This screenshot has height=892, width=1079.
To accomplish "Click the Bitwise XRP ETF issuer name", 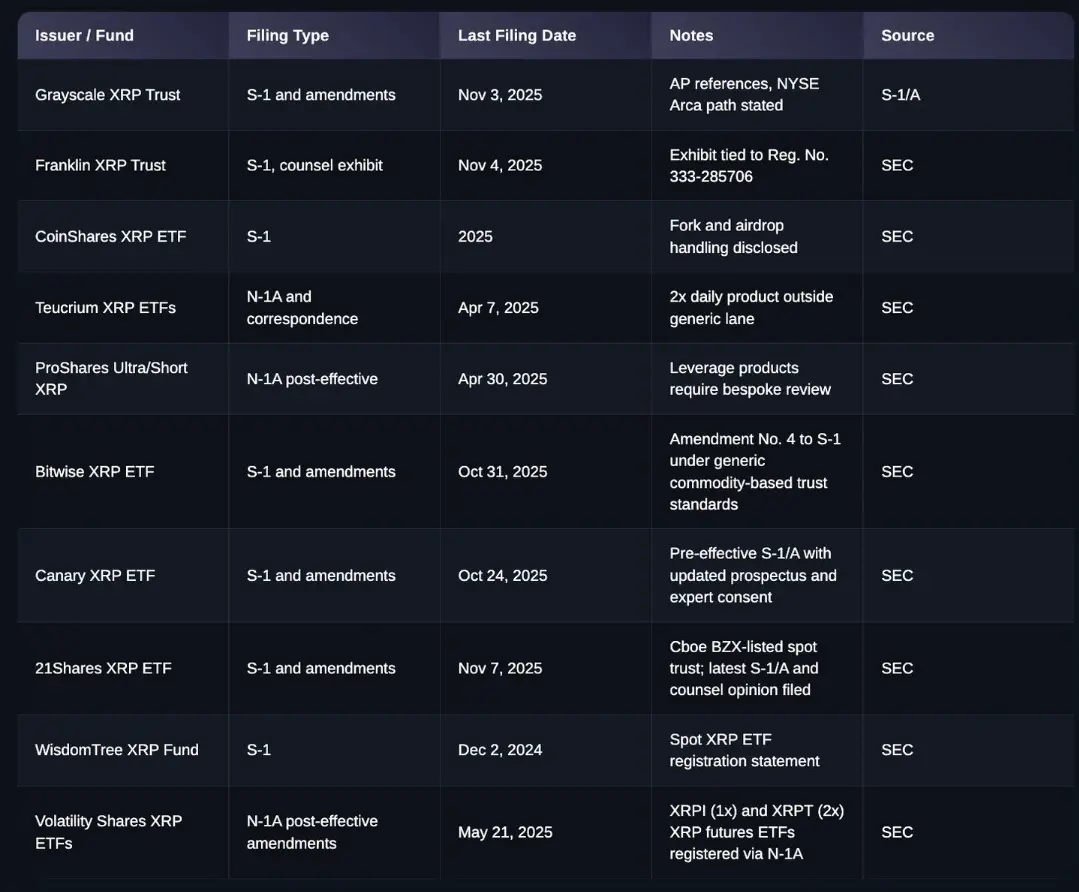I will point(94,472).
